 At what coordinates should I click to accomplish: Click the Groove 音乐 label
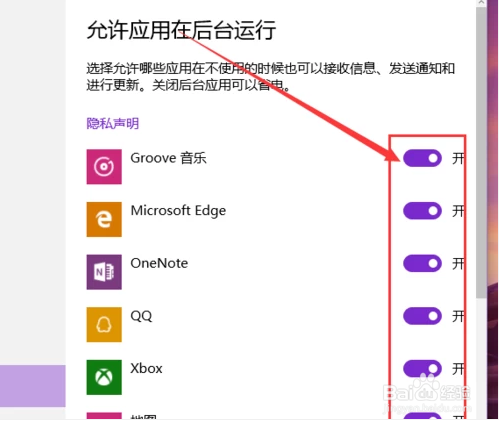pyautogui.click(x=168, y=158)
